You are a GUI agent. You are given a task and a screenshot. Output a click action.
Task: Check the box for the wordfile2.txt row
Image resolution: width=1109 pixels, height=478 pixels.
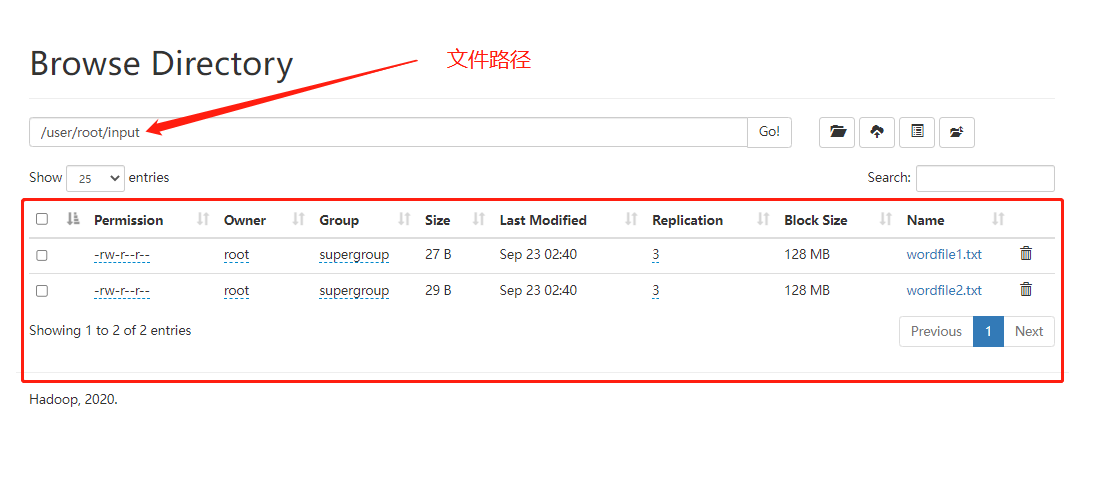pos(42,291)
